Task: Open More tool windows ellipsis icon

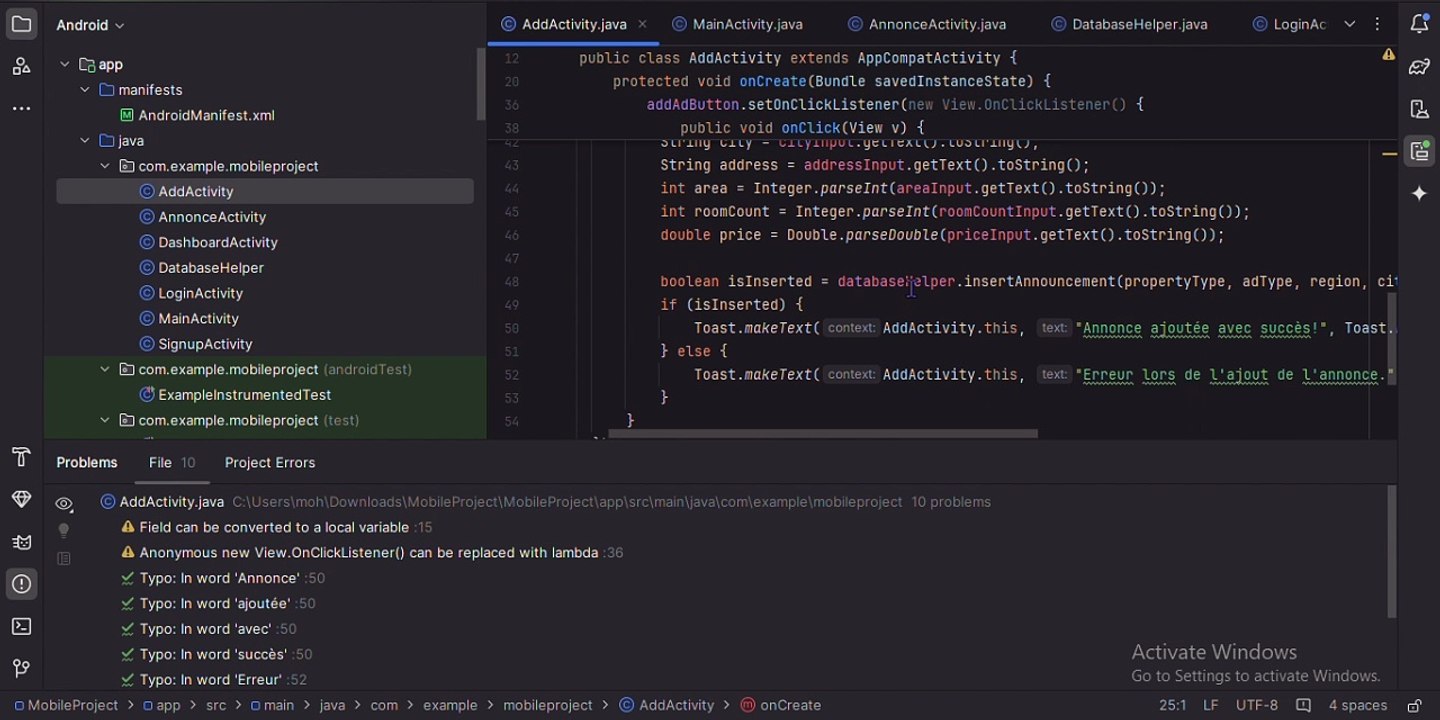Action: click(x=21, y=108)
